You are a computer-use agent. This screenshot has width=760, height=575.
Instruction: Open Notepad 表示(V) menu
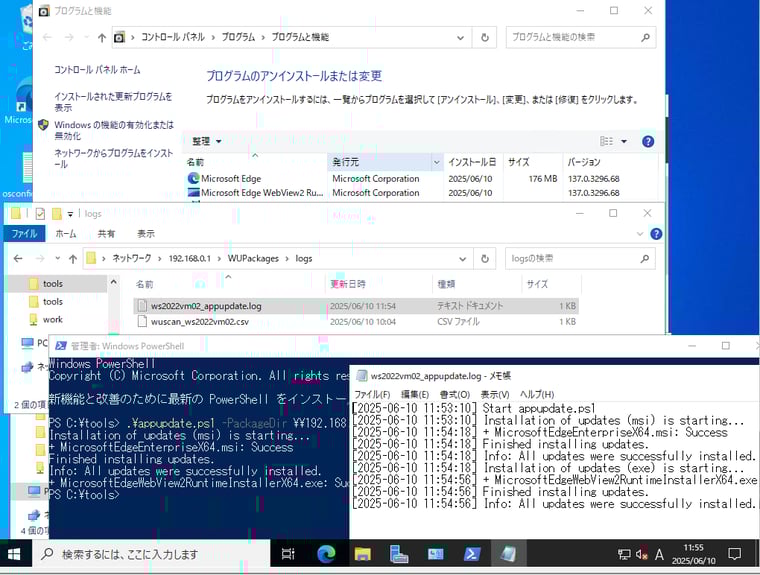pos(495,394)
